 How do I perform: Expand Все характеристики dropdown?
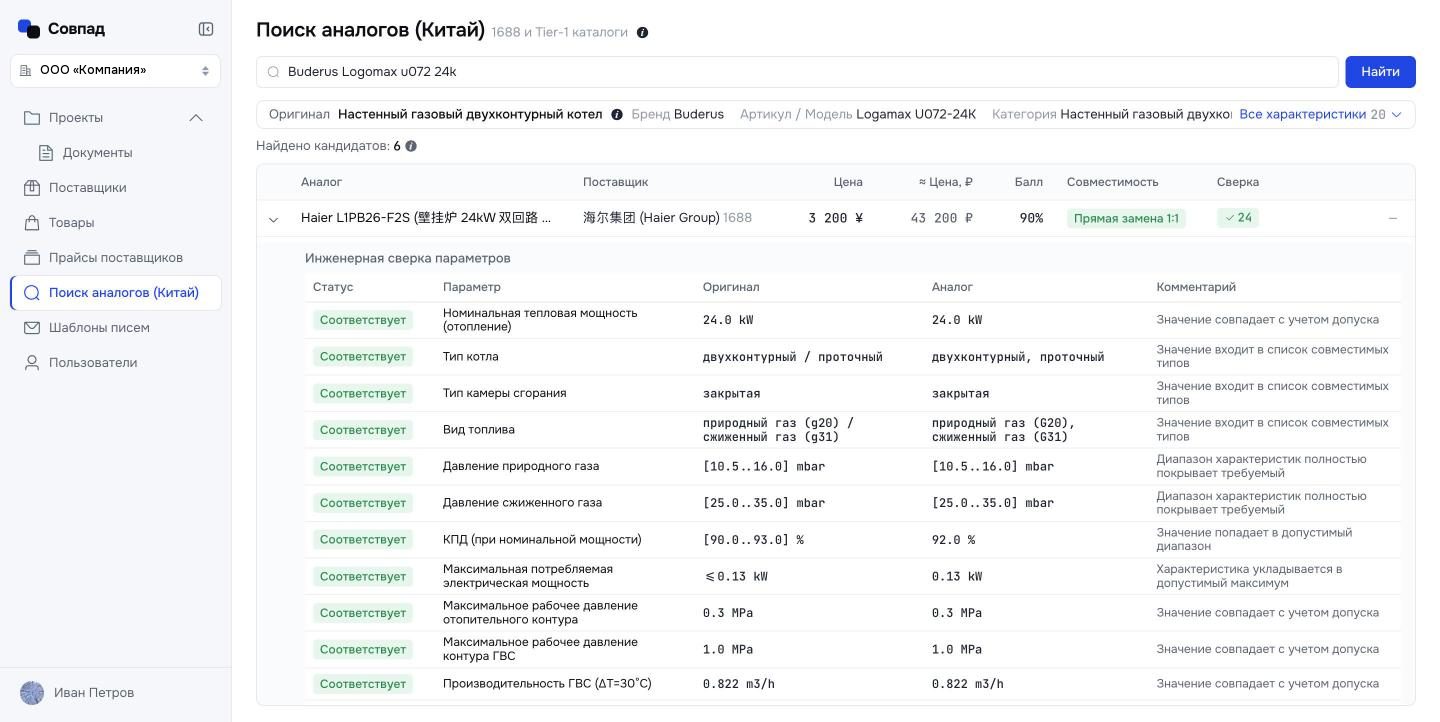[x=1320, y=114]
